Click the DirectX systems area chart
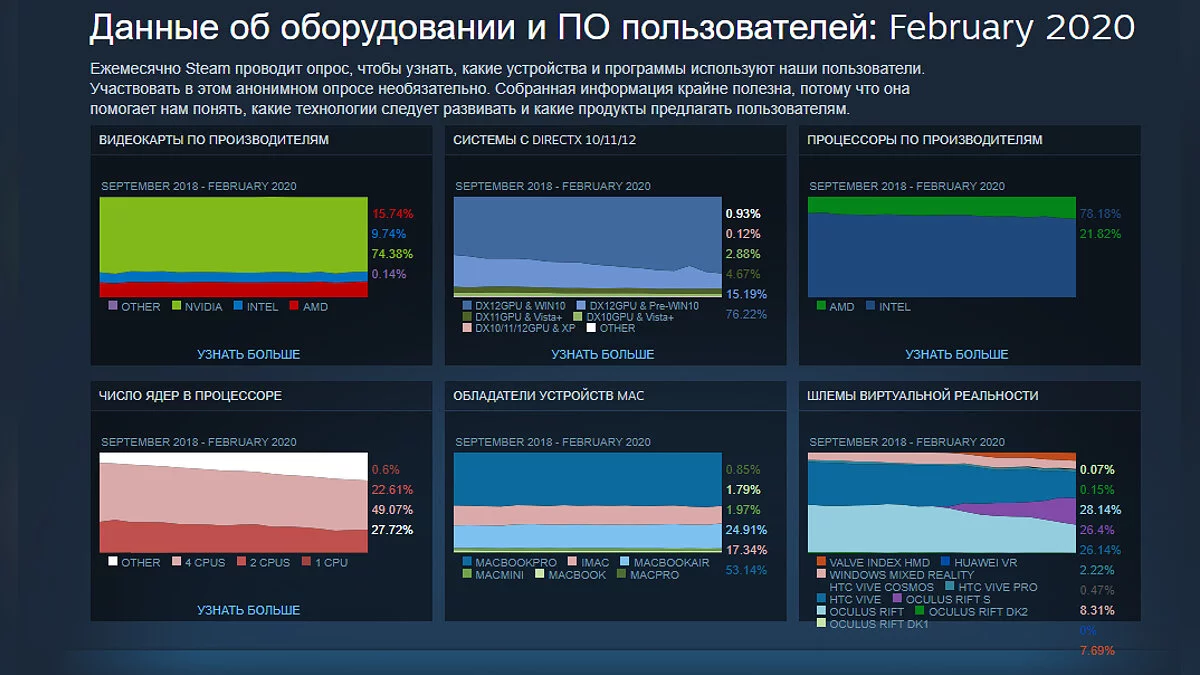Screen dimensions: 1200x675 [588, 247]
